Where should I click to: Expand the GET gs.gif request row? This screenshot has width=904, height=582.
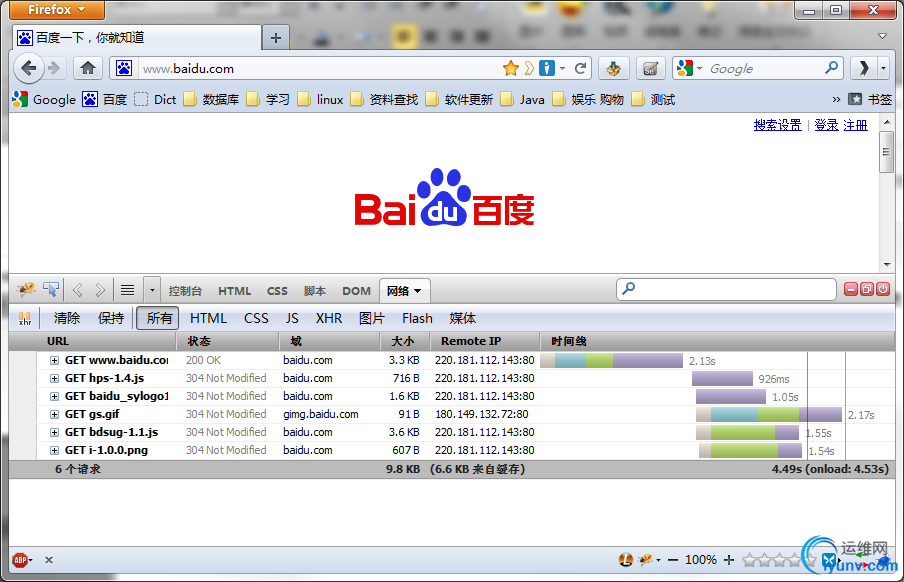pyautogui.click(x=54, y=414)
